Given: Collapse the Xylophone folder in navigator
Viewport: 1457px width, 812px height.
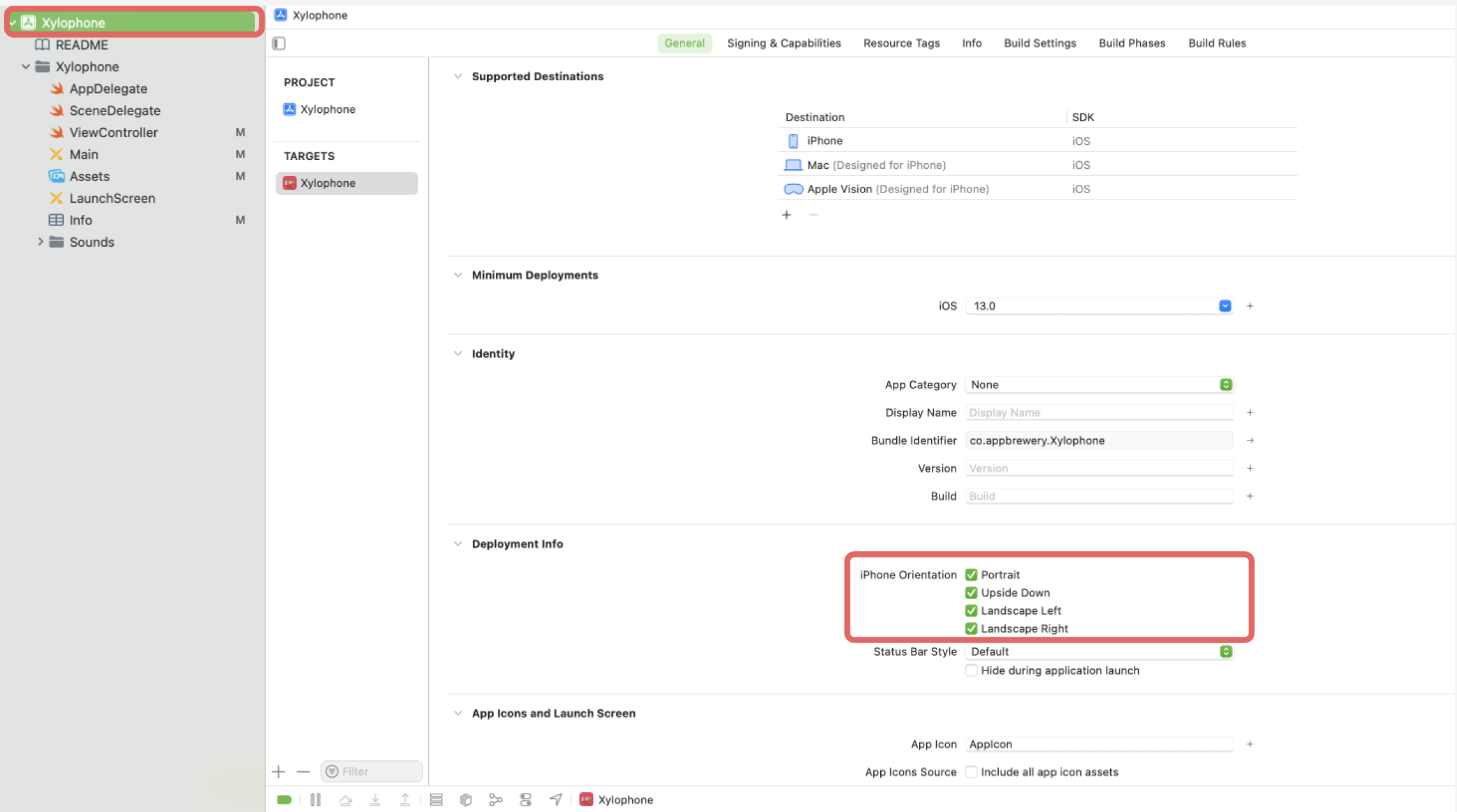Looking at the screenshot, I should (x=25, y=66).
